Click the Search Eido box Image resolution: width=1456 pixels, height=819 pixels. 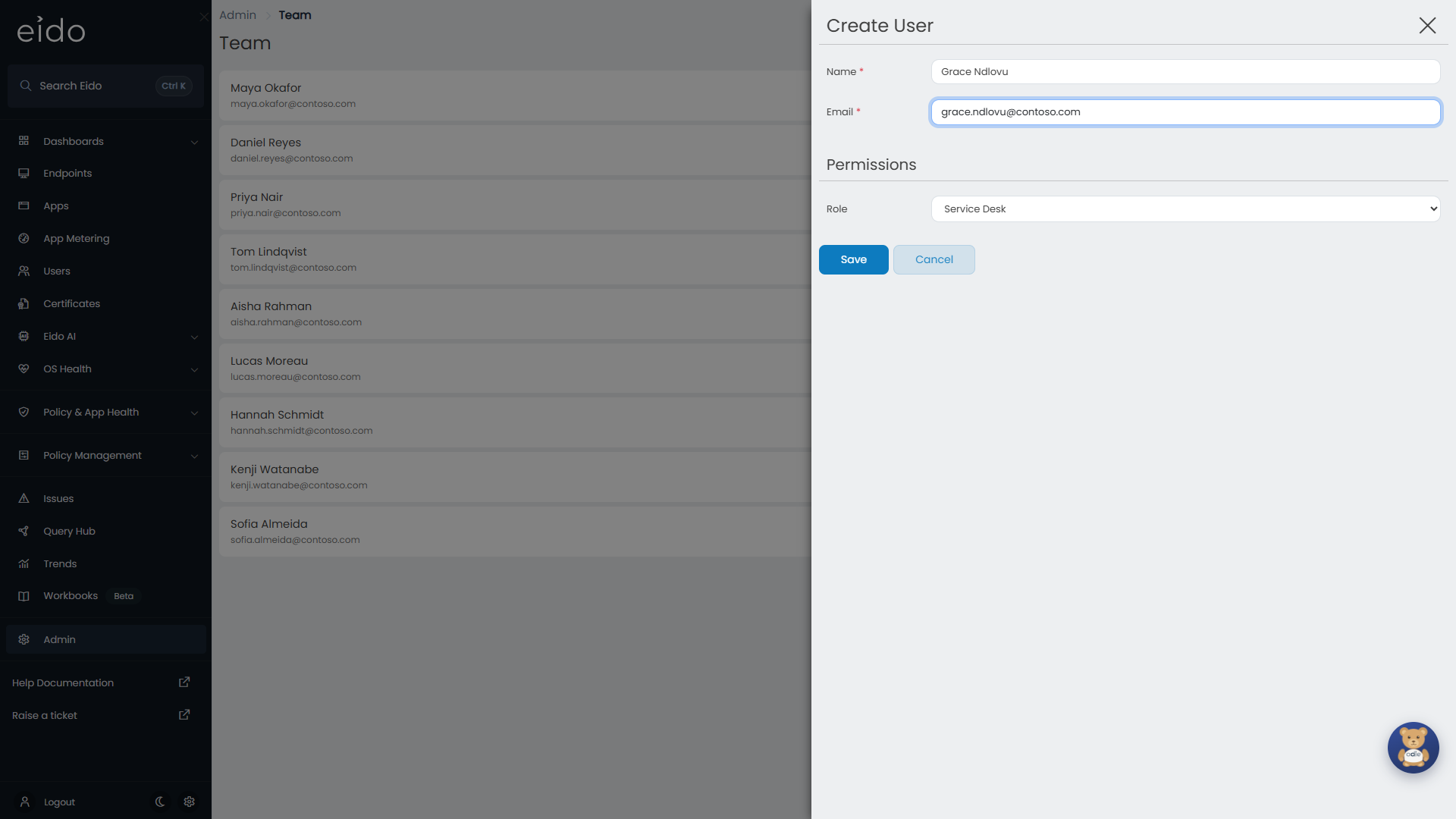click(x=105, y=86)
